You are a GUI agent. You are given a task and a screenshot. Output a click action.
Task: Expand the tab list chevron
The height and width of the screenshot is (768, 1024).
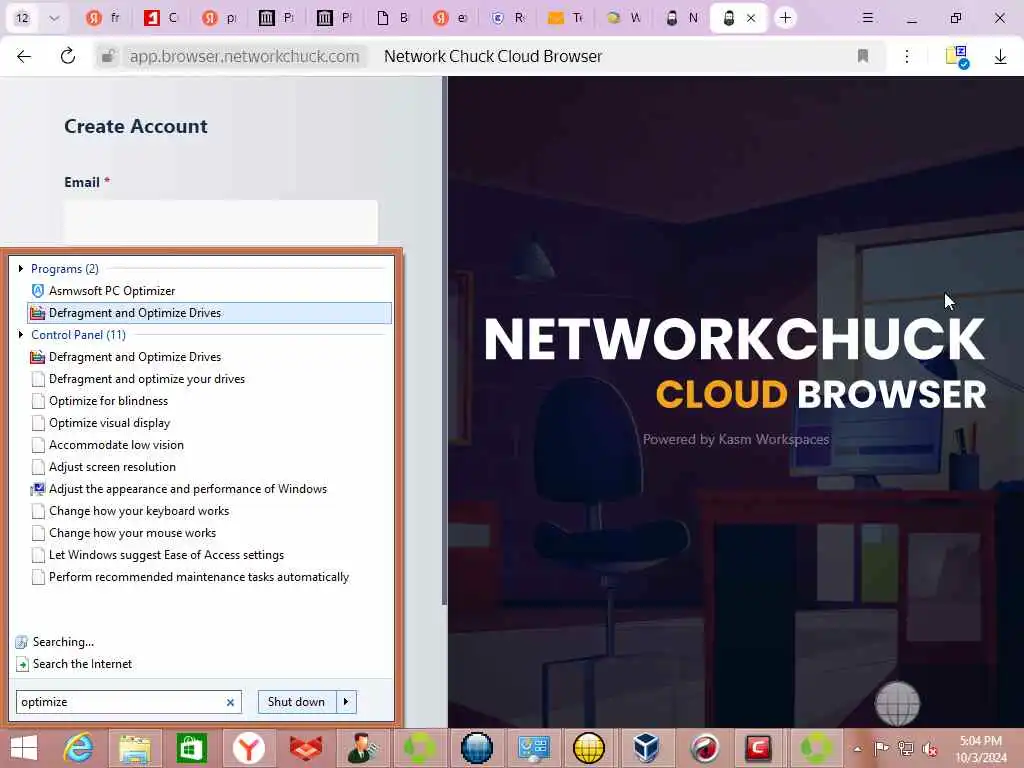54,18
